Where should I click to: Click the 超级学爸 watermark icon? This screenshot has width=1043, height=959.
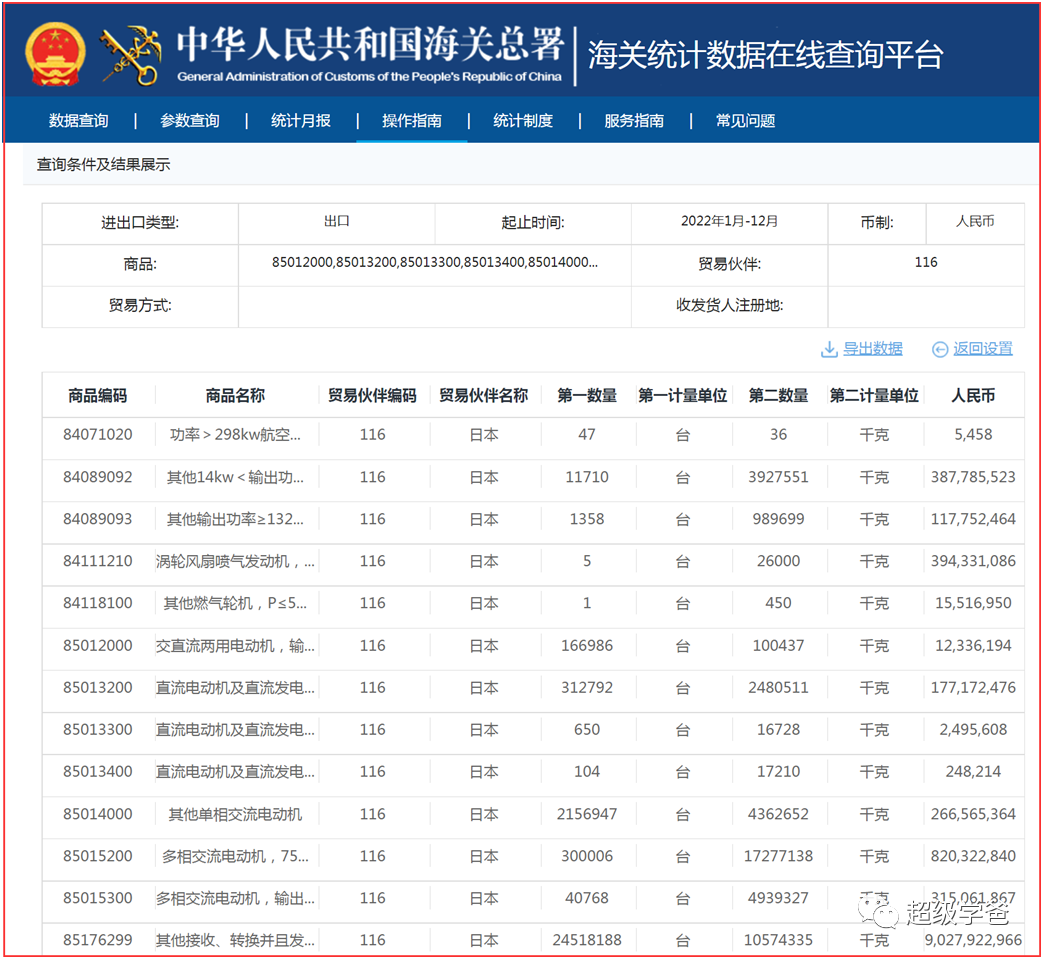pos(877,913)
